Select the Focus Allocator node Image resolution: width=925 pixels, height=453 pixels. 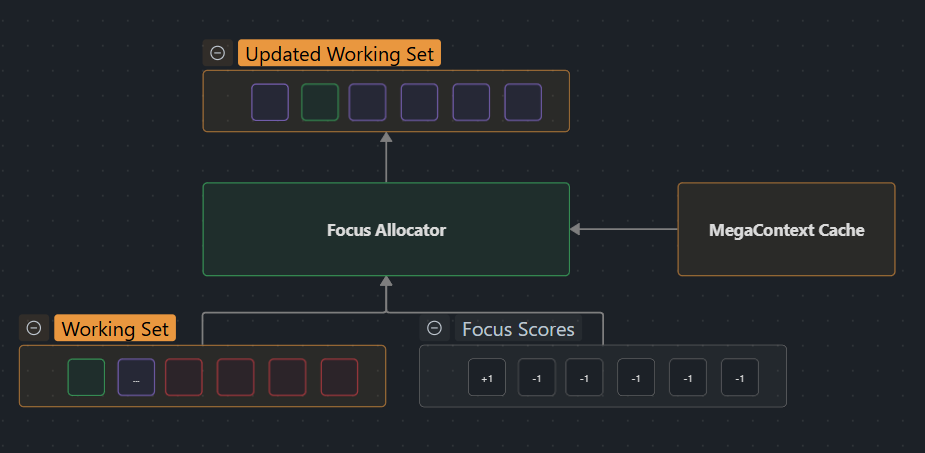[386, 229]
